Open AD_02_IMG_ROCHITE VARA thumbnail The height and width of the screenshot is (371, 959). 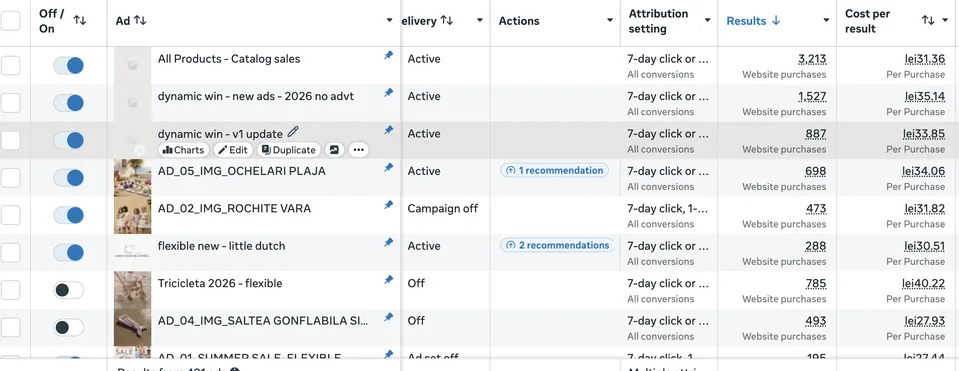pyautogui.click(x=132, y=215)
